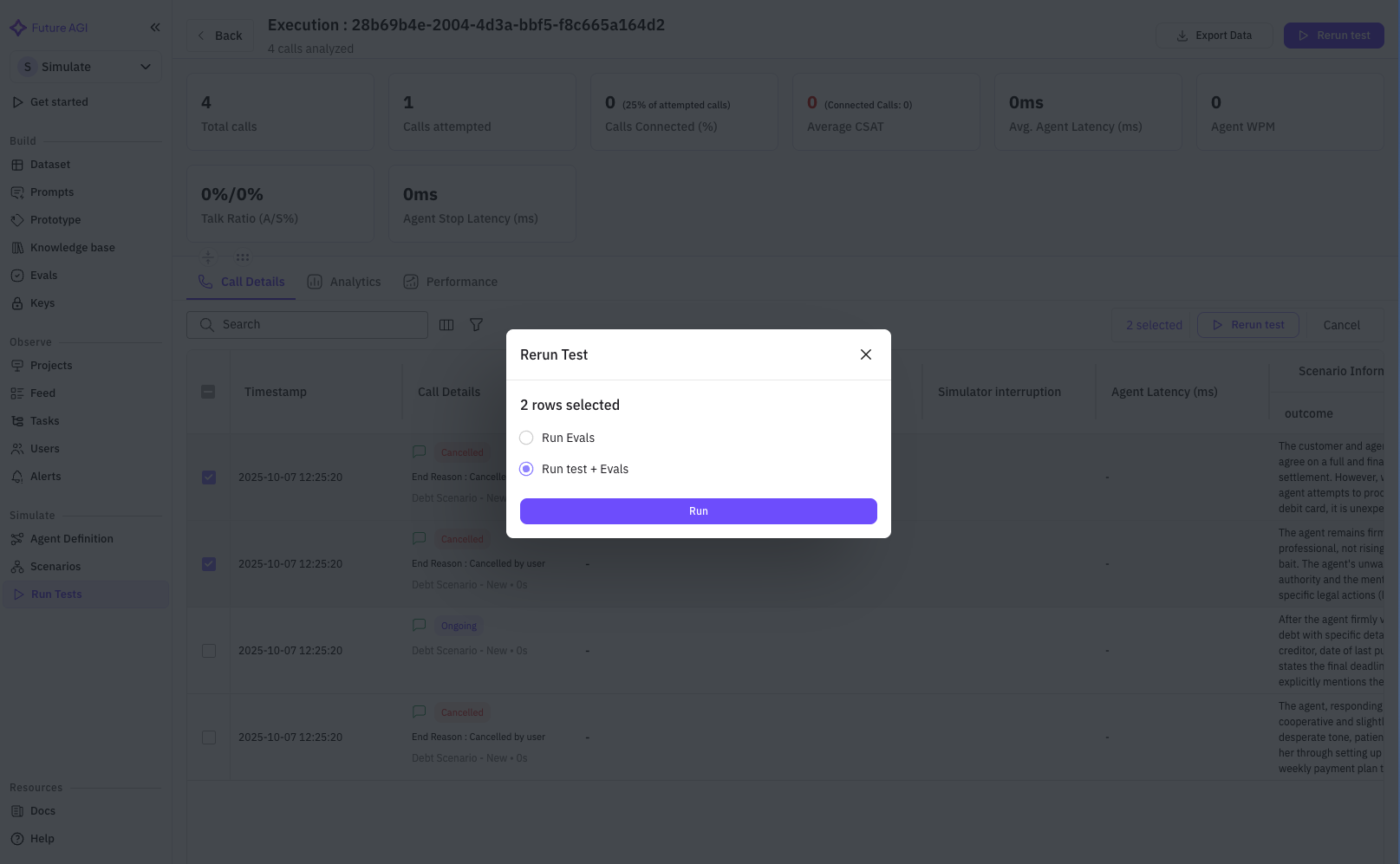Click the Ongoing status badge
1400x864 pixels.
point(459,626)
